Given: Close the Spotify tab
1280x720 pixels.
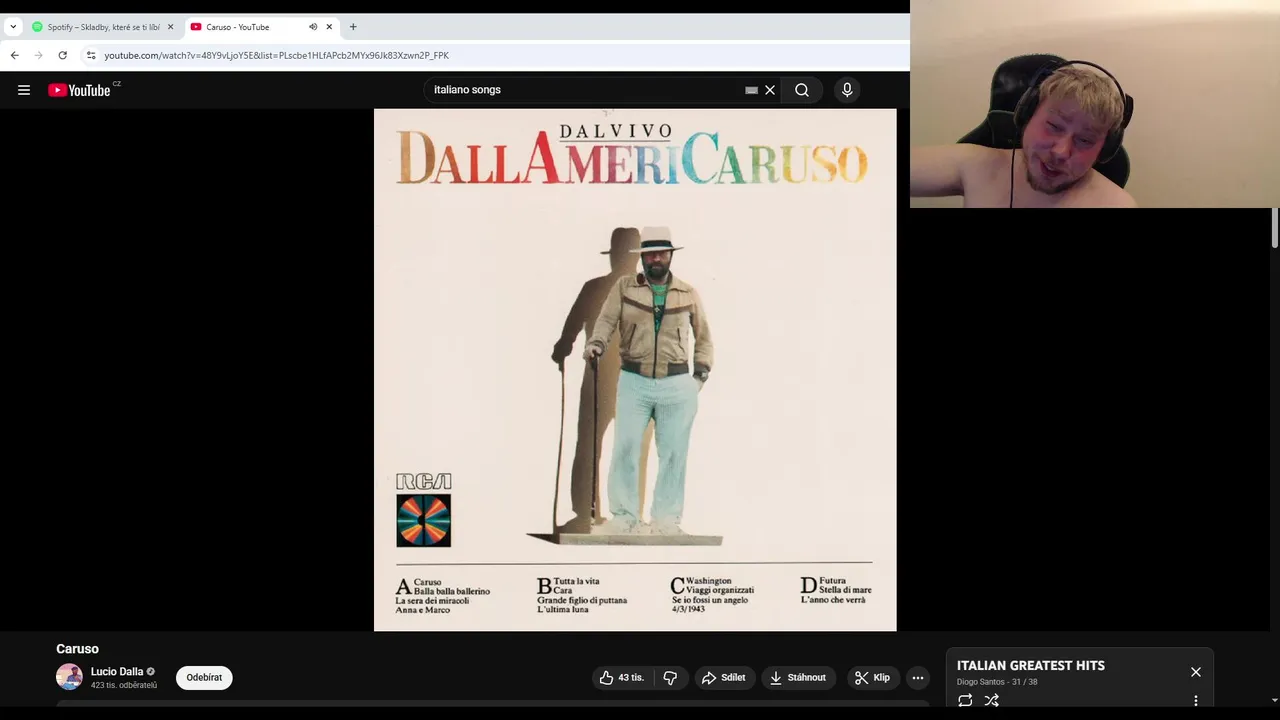Looking at the screenshot, I should click(x=170, y=27).
